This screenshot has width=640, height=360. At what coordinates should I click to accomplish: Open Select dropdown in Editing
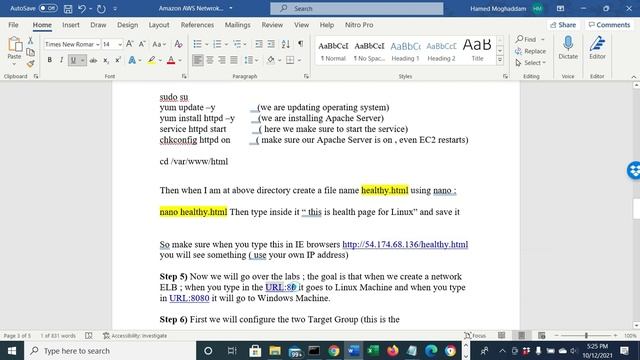click(x=531, y=63)
